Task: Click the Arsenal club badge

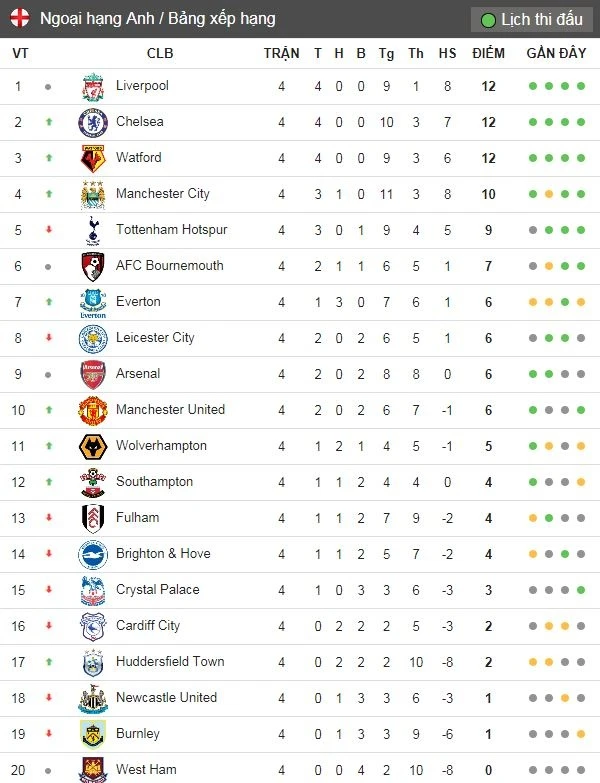Action: point(93,375)
